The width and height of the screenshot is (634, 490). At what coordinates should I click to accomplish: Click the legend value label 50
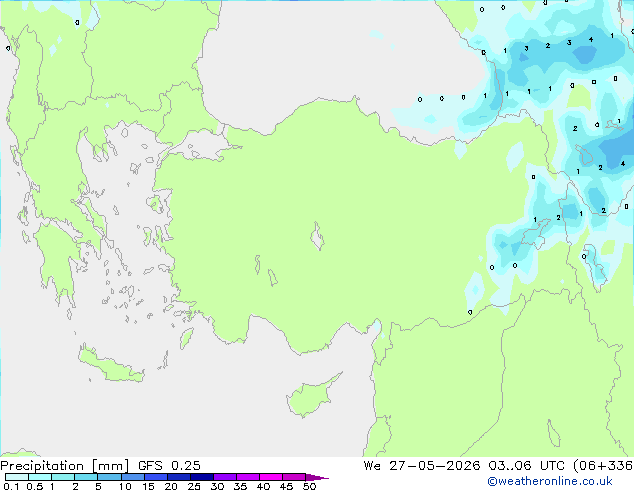(309, 486)
